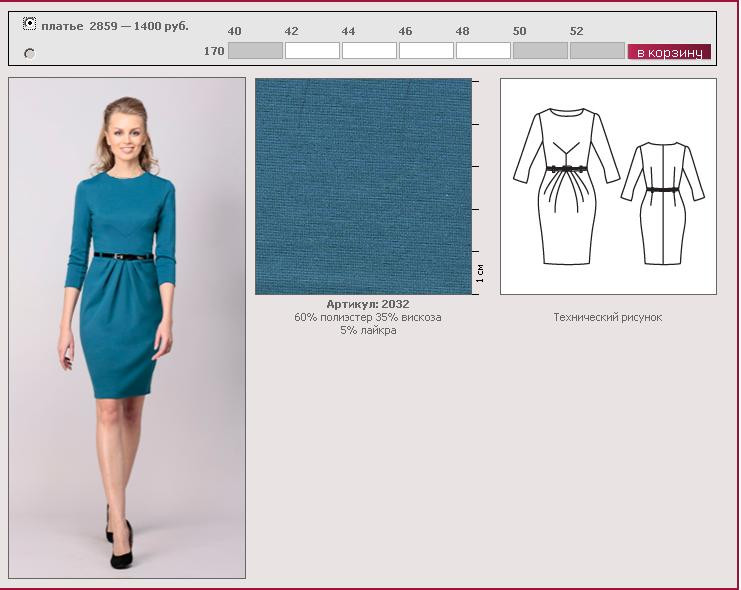This screenshot has height=590, width=741.
Task: Click the size 44 quantity field
Action: (x=369, y=51)
